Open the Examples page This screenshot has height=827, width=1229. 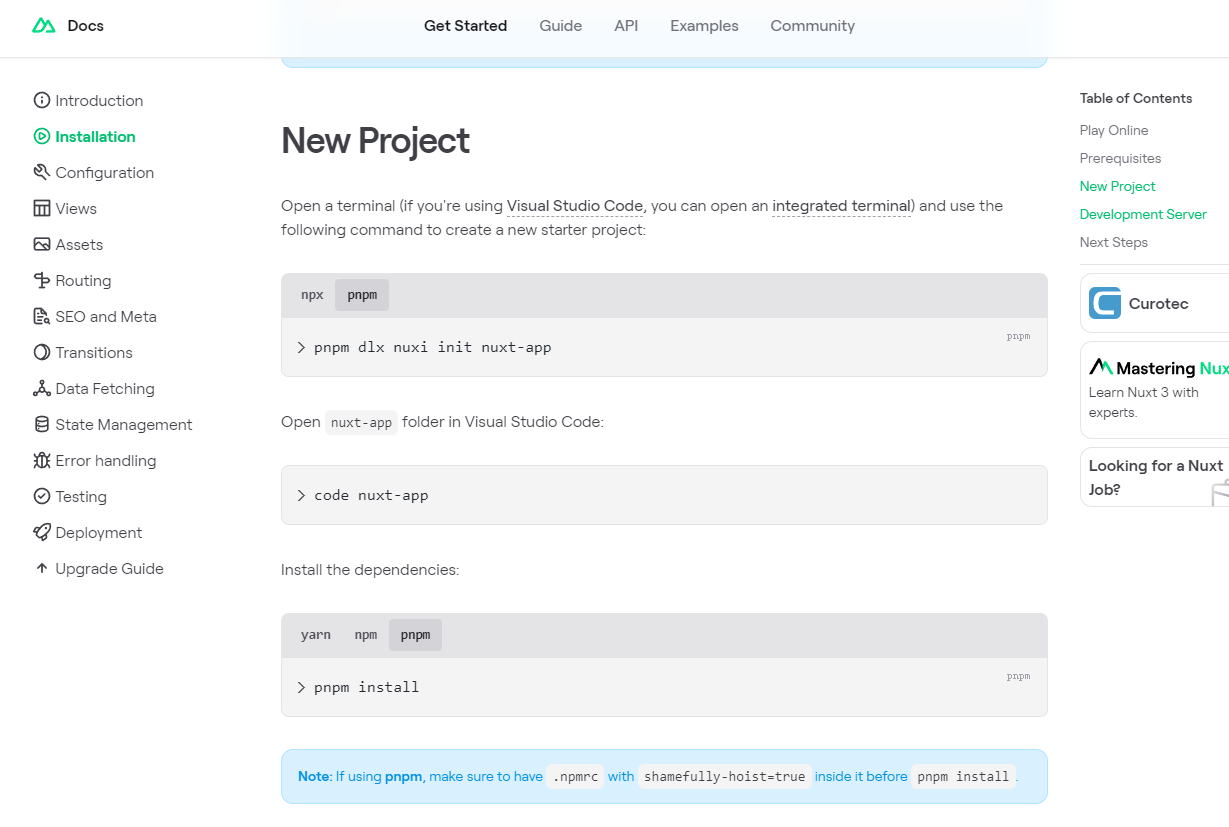[704, 26]
